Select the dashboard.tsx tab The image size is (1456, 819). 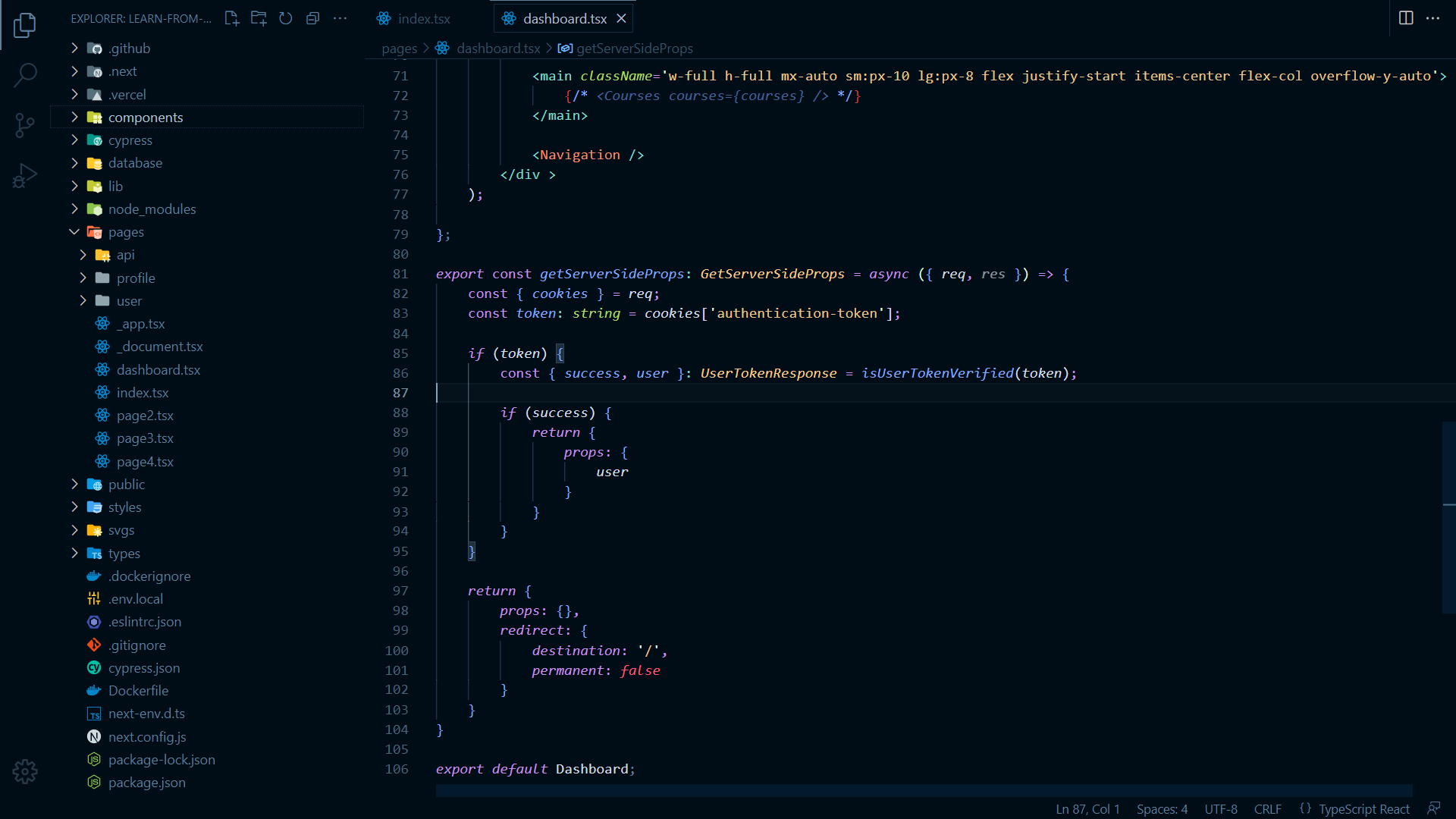point(563,18)
